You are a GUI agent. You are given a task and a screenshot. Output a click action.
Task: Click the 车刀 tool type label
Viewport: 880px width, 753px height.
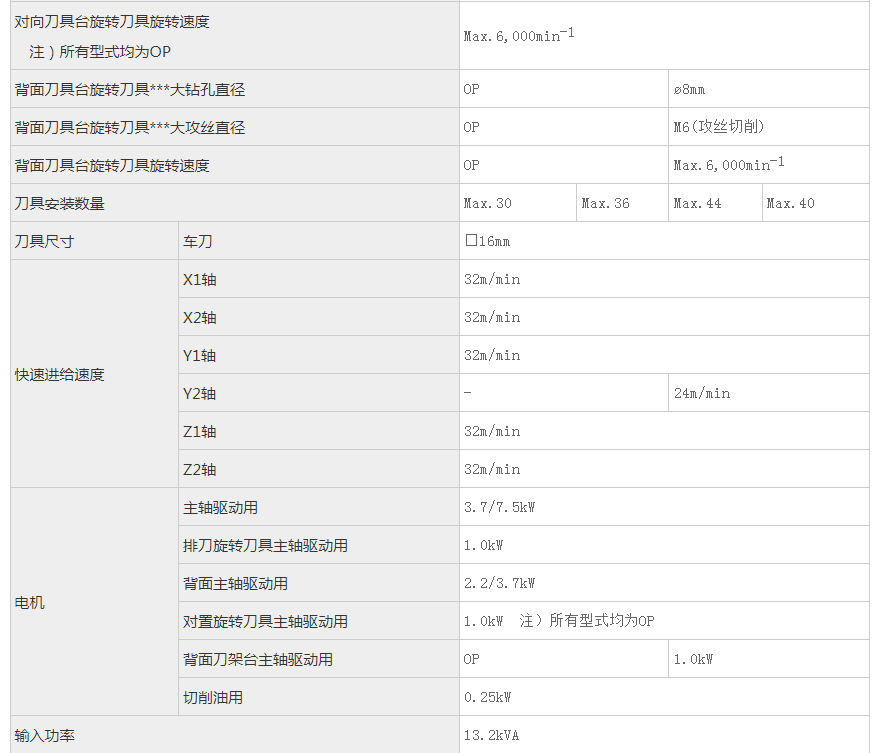click(x=198, y=241)
